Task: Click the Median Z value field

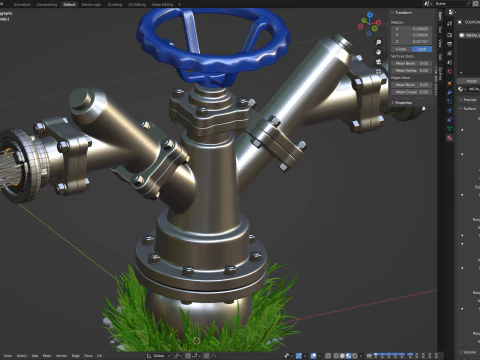Action: (412, 41)
